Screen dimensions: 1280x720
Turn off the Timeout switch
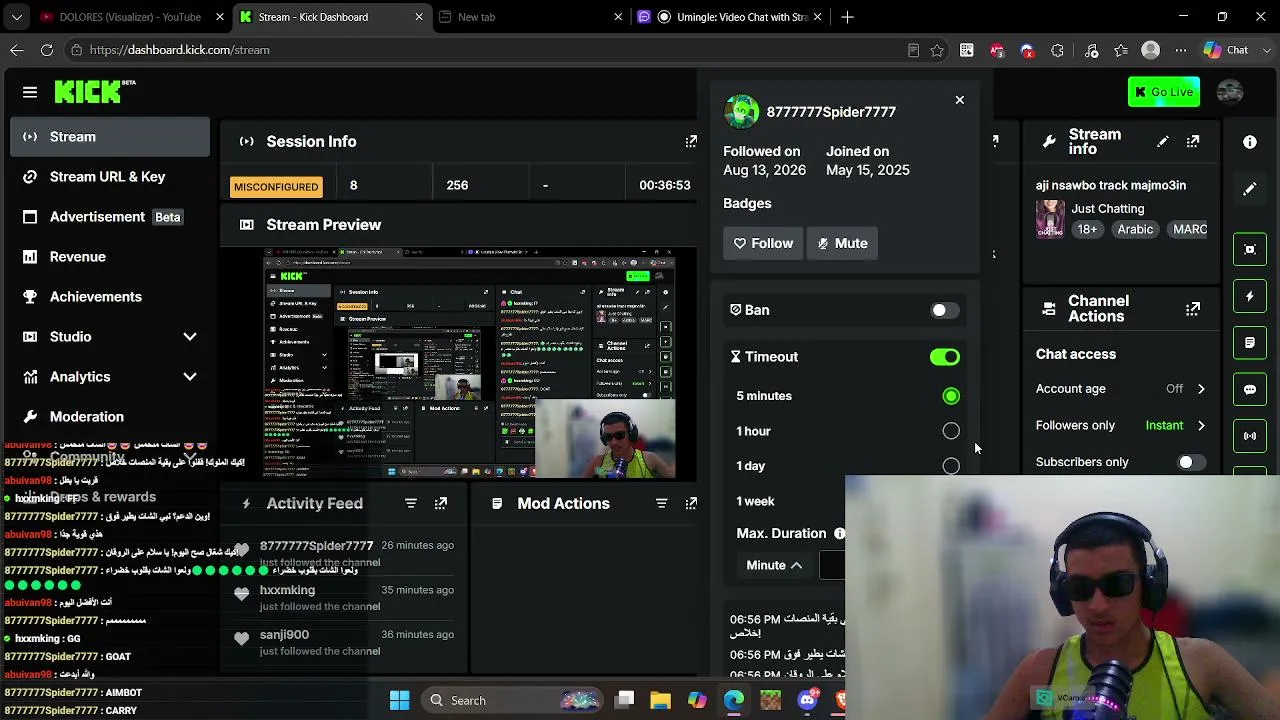tap(945, 357)
